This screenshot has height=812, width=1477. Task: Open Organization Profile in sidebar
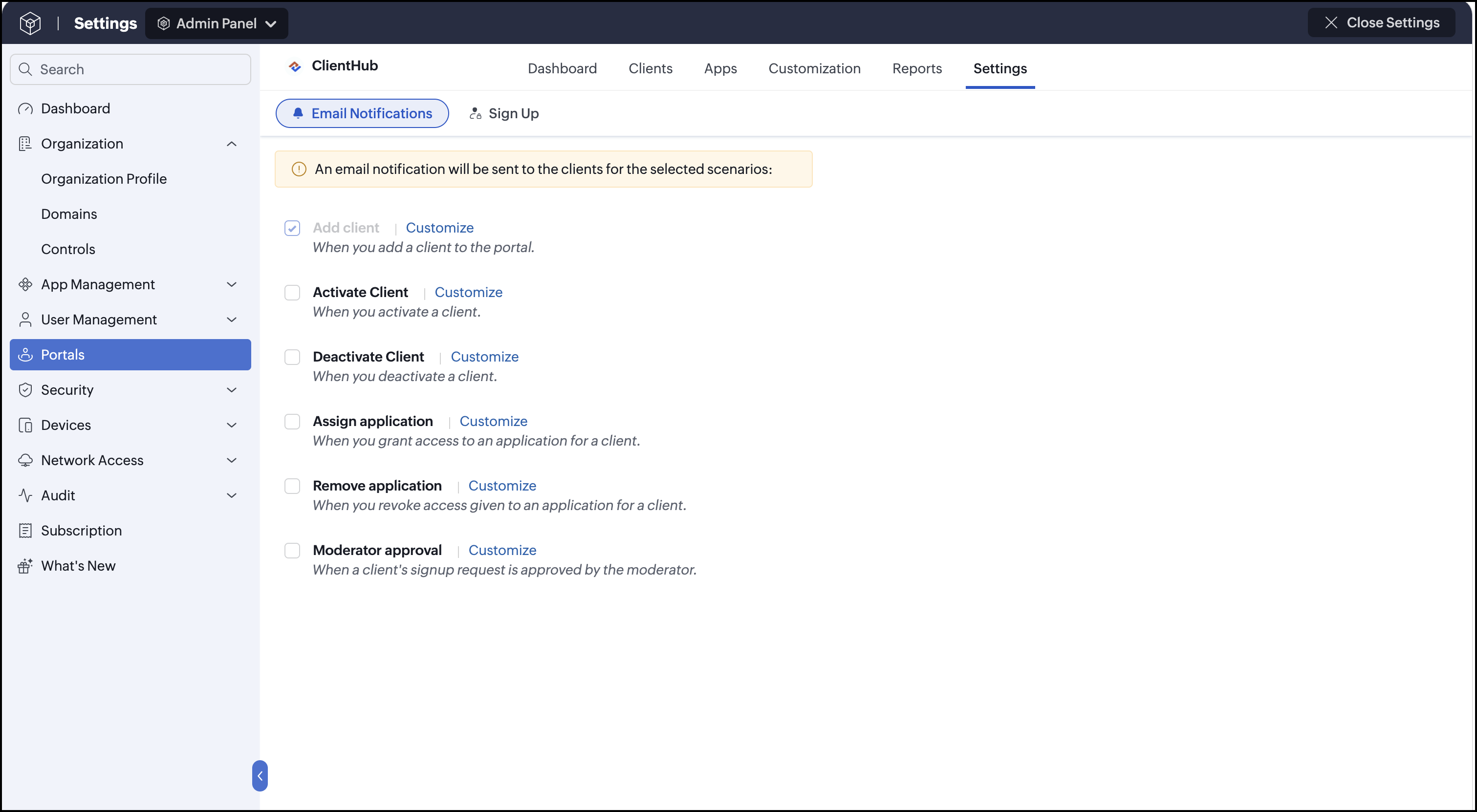(x=104, y=179)
